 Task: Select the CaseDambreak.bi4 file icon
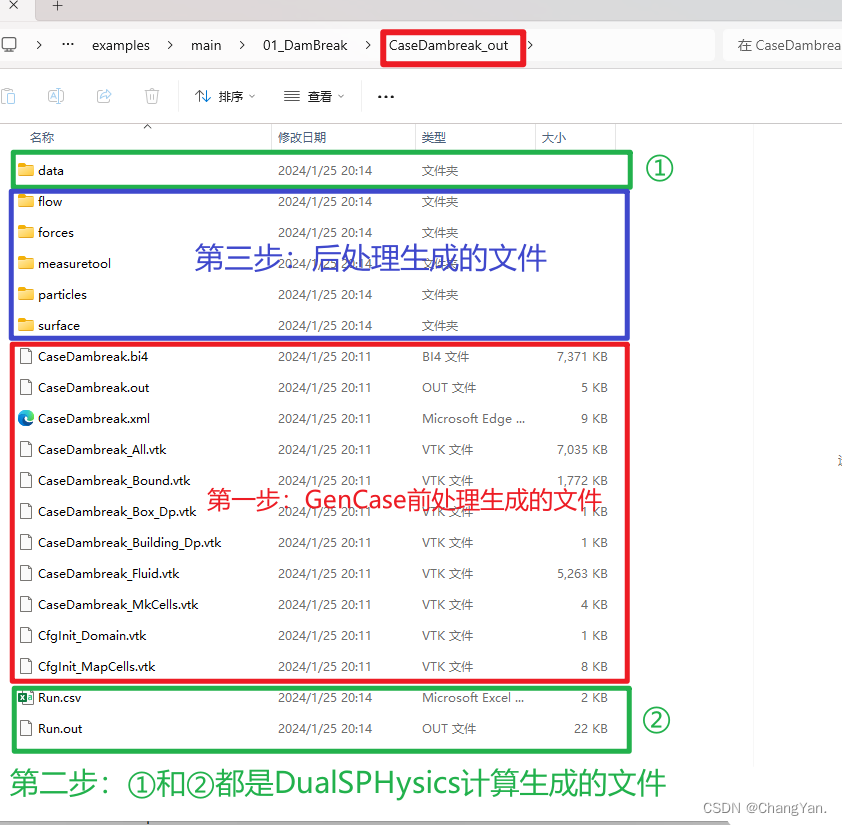pyautogui.click(x=26, y=356)
